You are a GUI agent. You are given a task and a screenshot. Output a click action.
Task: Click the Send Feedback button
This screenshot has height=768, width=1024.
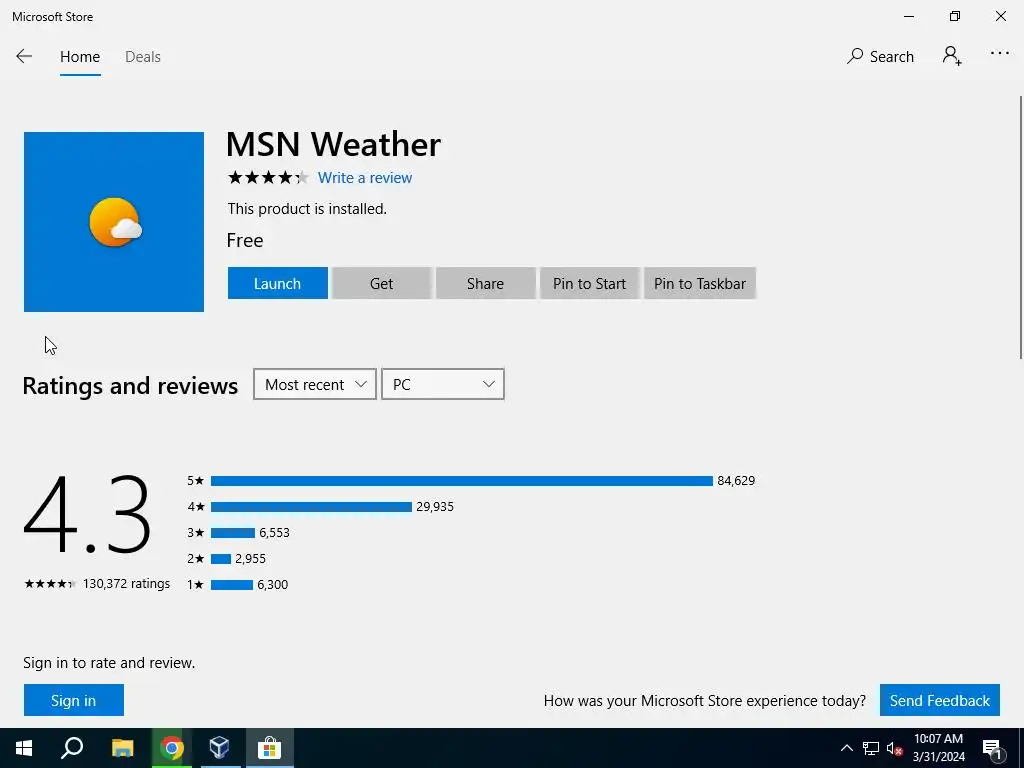point(939,700)
